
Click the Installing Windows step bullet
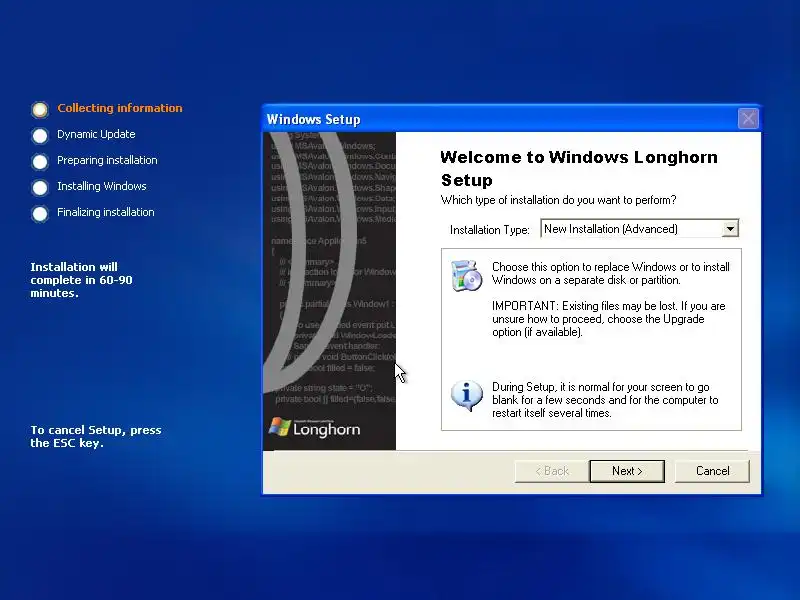pos(40,187)
